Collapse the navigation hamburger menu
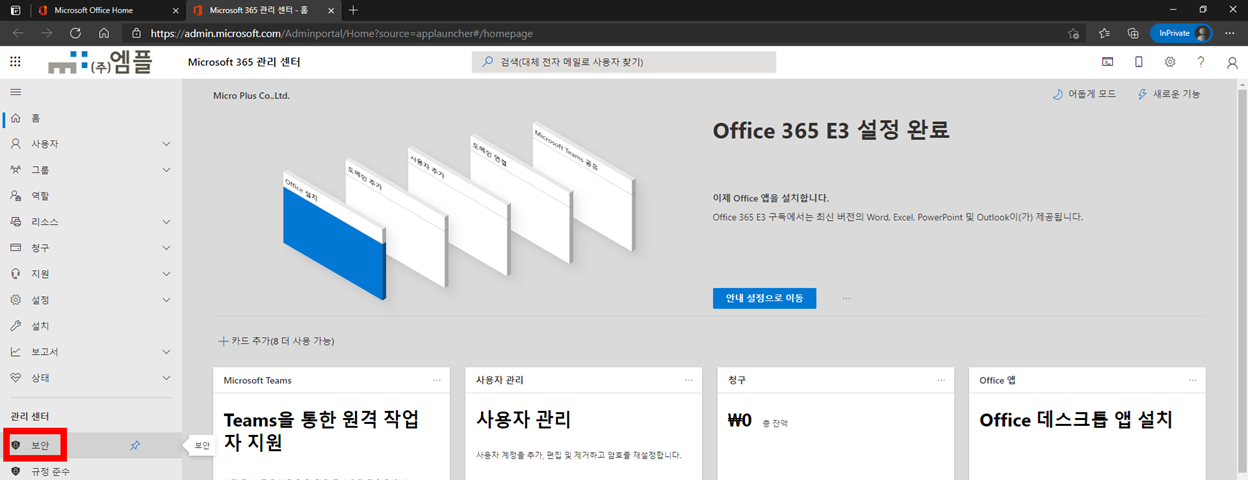The width and height of the screenshot is (1248, 480). [15, 91]
